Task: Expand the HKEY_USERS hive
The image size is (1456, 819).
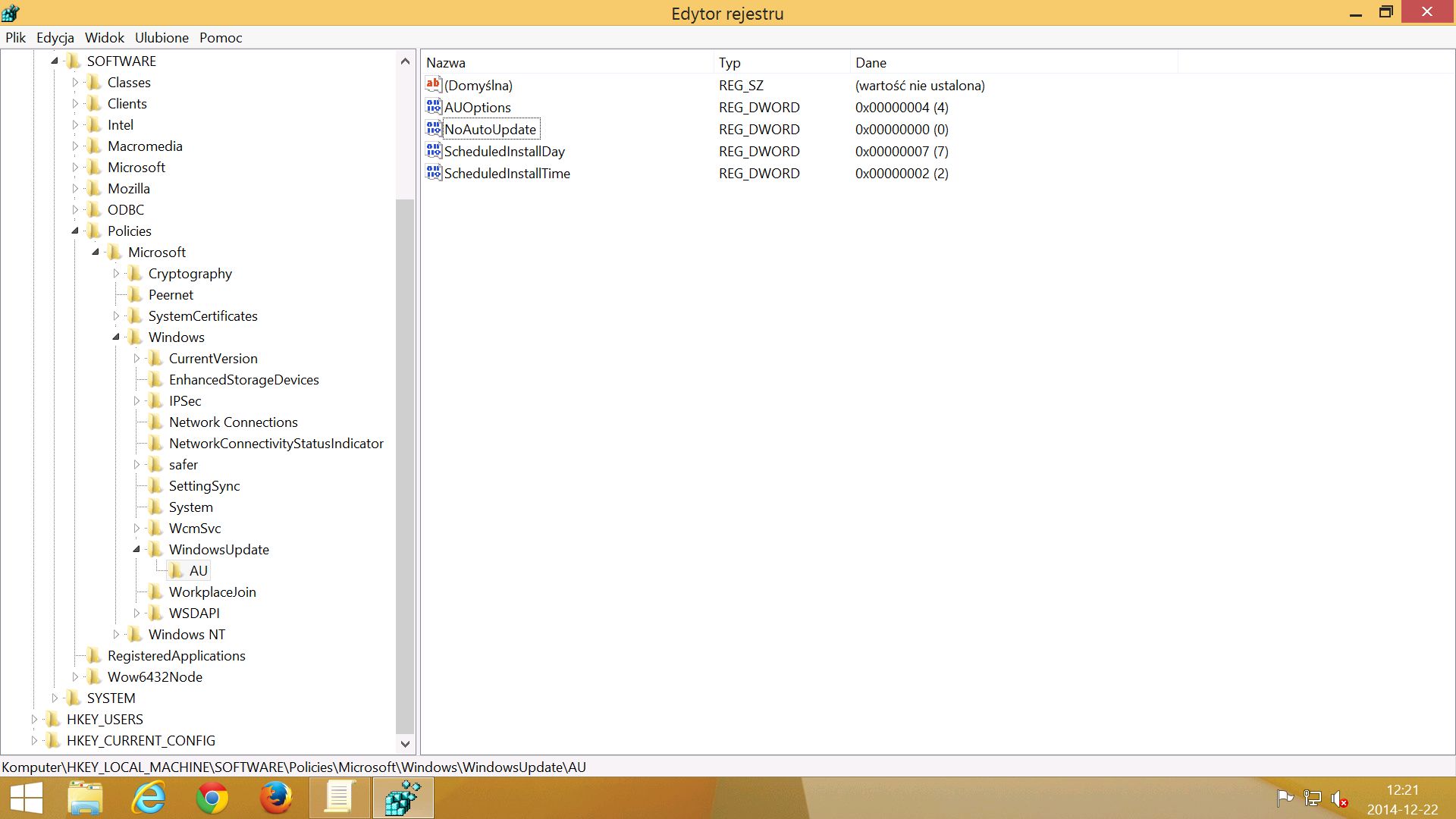Action: pyautogui.click(x=34, y=719)
